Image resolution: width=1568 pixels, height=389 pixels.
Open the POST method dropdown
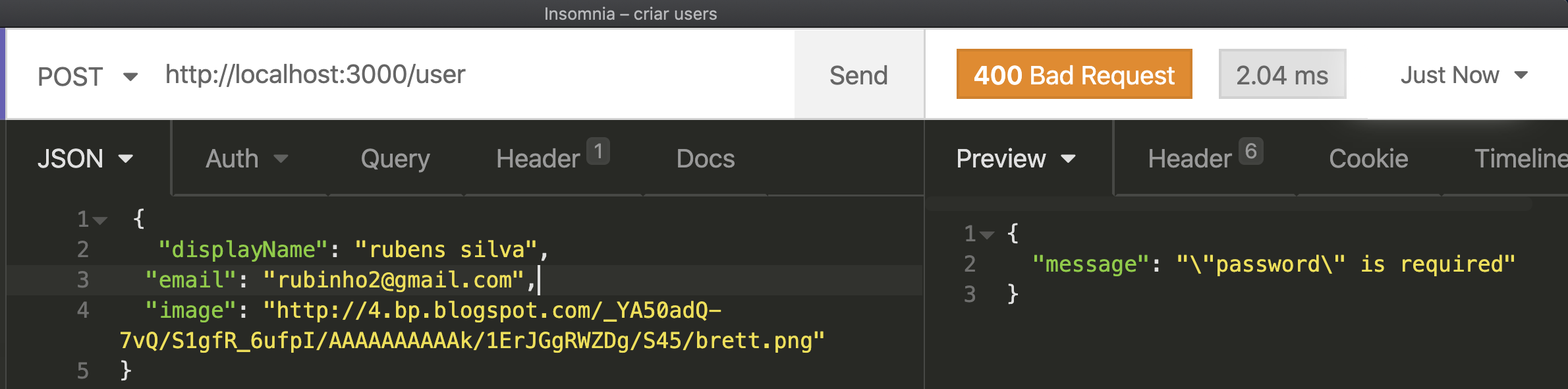click(x=87, y=76)
